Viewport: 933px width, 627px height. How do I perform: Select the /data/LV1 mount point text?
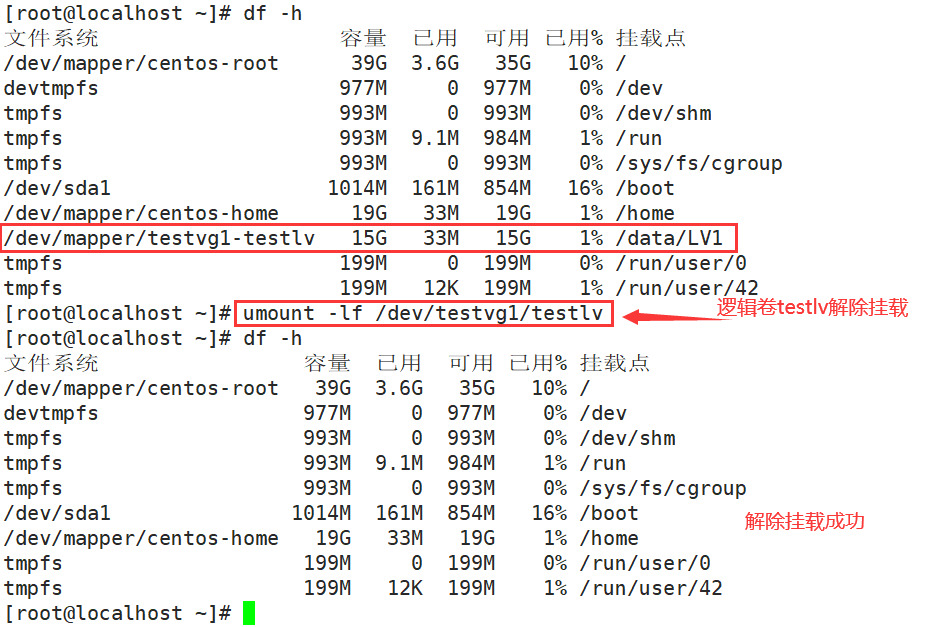pos(669,239)
